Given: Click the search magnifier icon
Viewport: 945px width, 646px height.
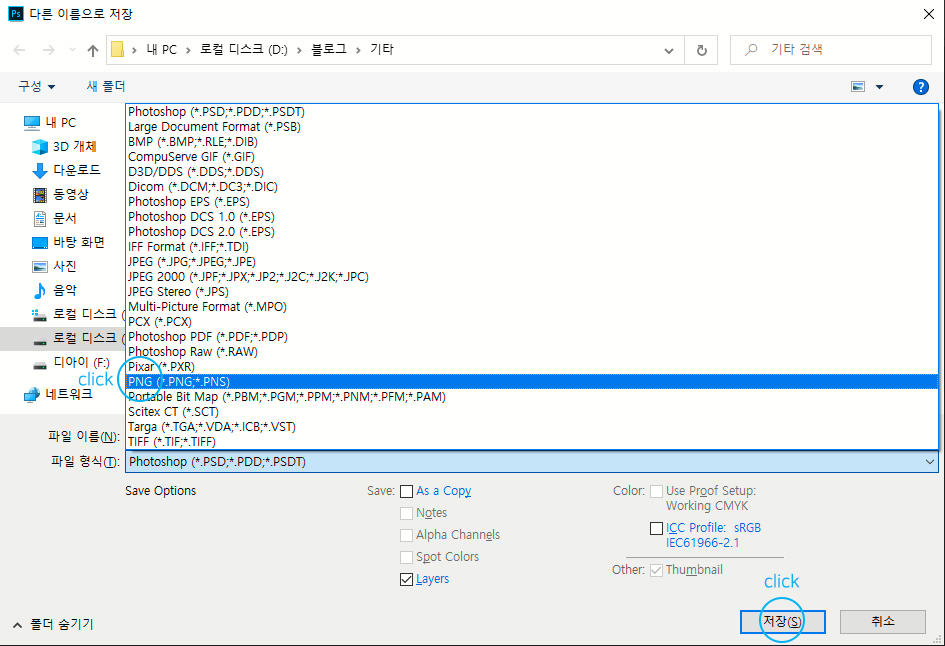Looking at the screenshot, I should (x=751, y=49).
